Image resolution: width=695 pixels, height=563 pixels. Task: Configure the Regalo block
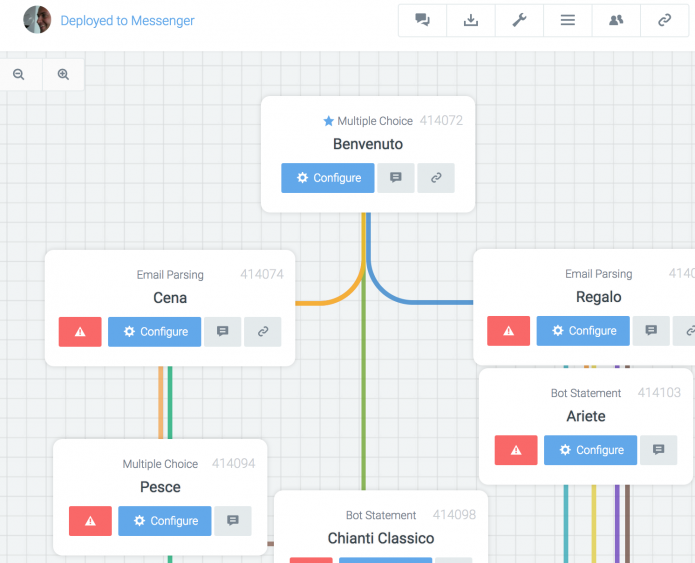pos(583,331)
